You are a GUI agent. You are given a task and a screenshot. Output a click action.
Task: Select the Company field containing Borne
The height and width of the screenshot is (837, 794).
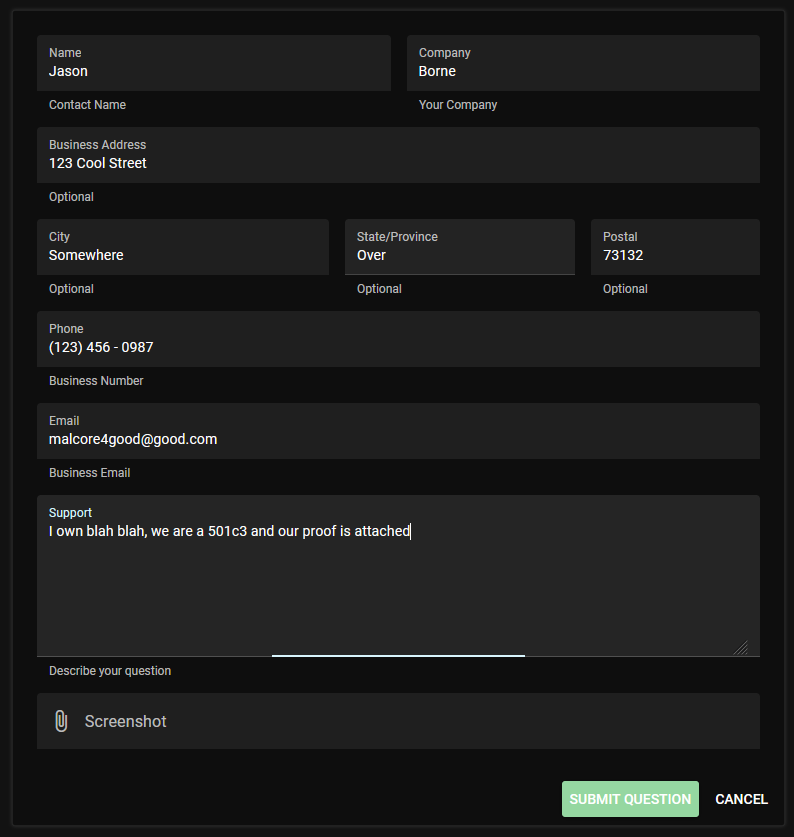pyautogui.click(x=583, y=63)
